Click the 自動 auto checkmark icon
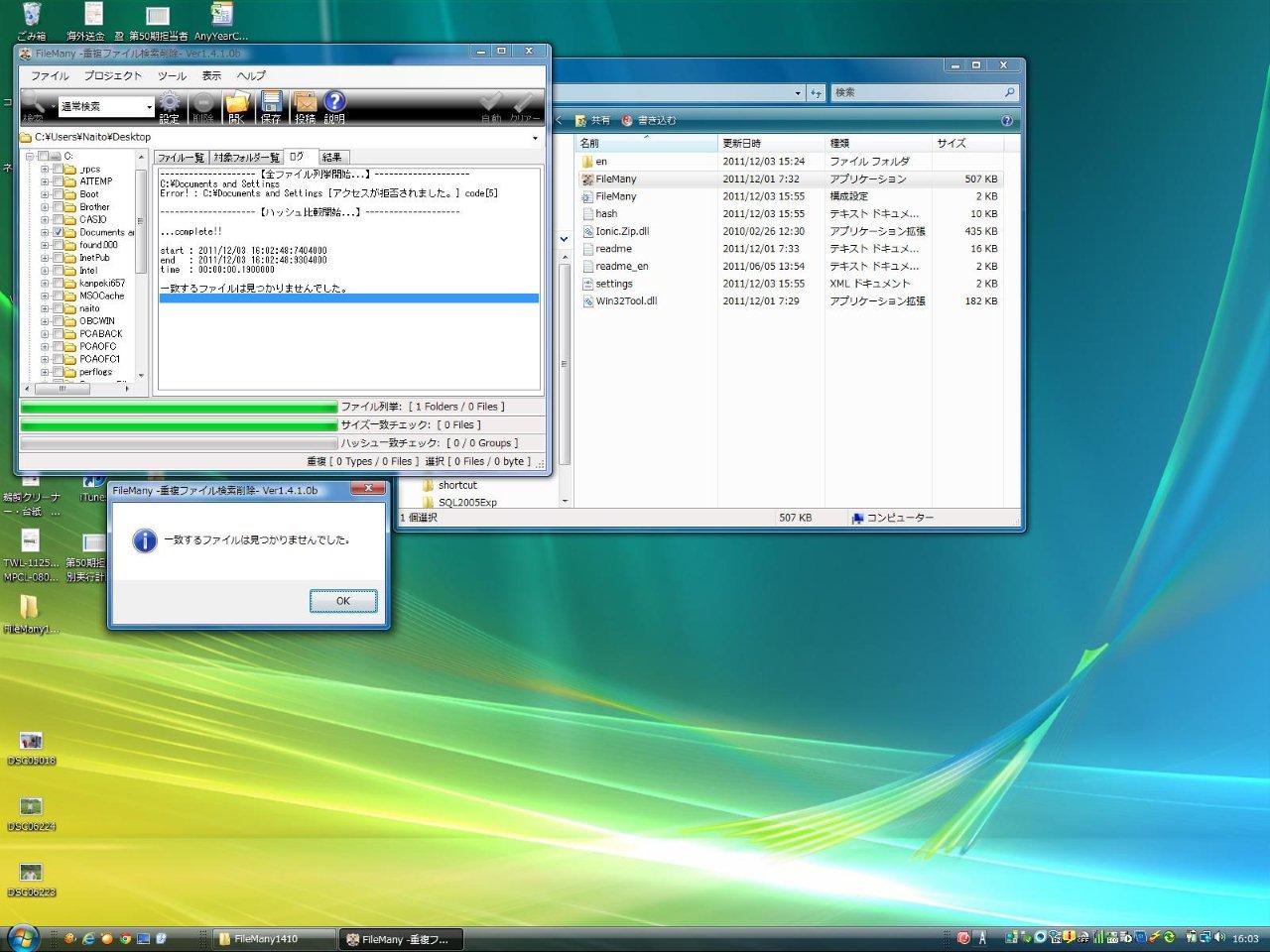 point(491,105)
